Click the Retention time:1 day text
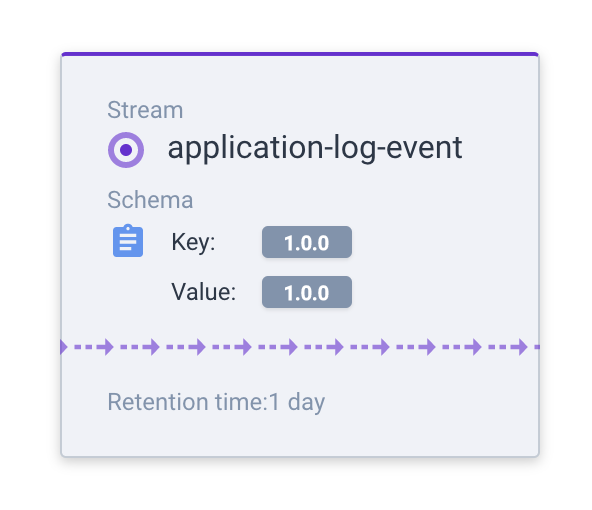Image resolution: width=592 pixels, height=510 pixels. click(x=216, y=402)
